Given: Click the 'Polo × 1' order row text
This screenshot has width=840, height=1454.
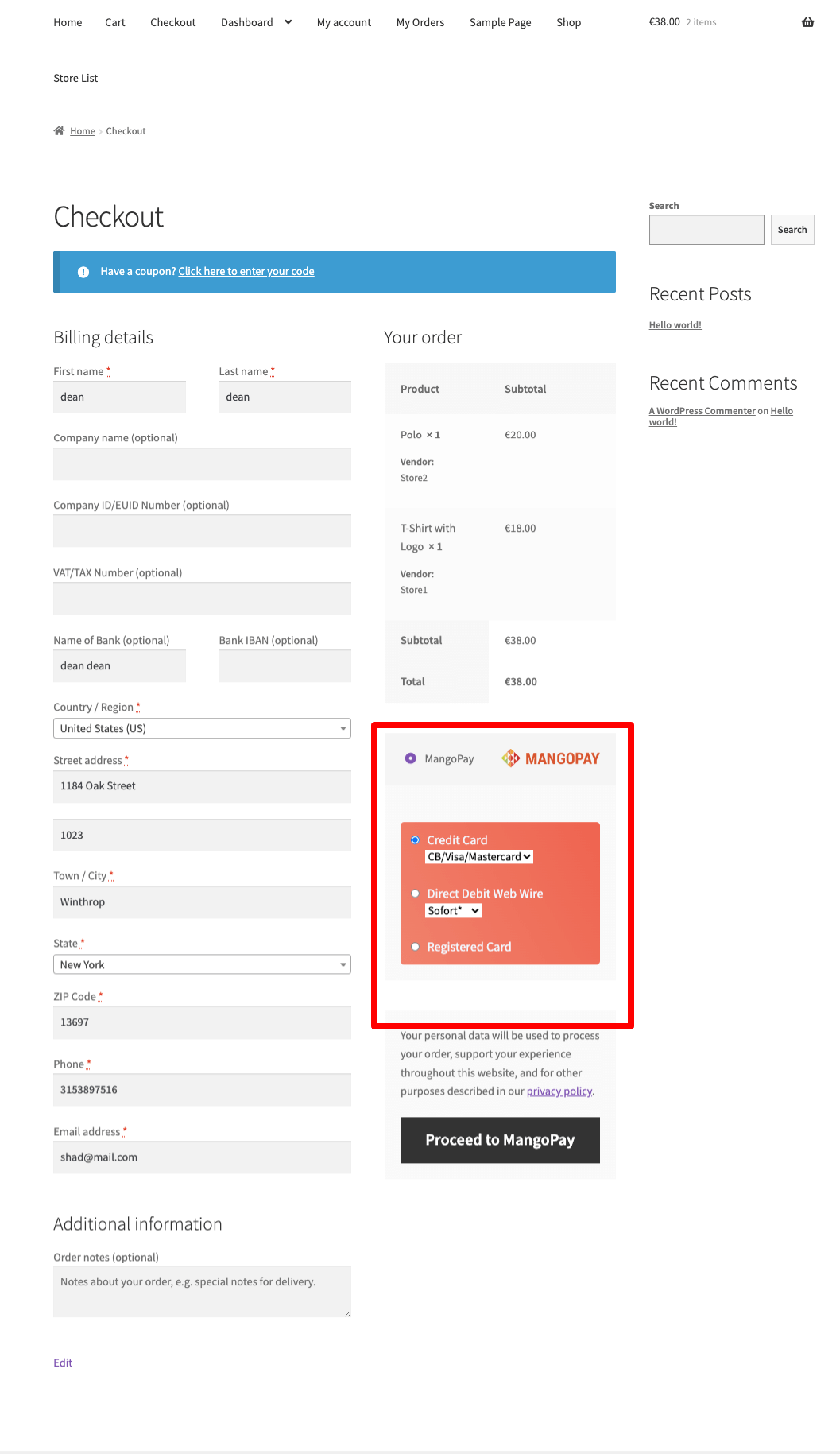Looking at the screenshot, I should click(x=420, y=435).
